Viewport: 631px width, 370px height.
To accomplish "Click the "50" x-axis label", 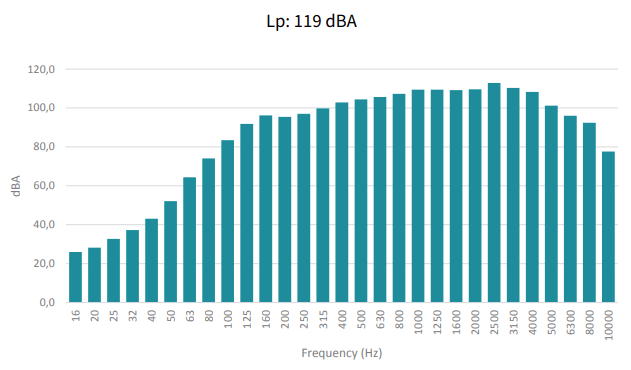I will pos(171,316).
